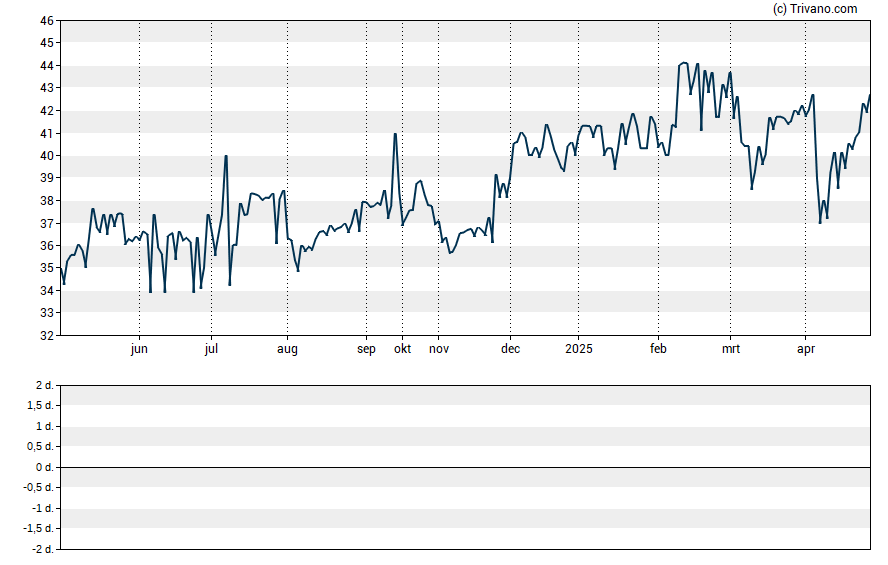
Task: Select the '1 d.' lower chart label
Action: click(45, 426)
